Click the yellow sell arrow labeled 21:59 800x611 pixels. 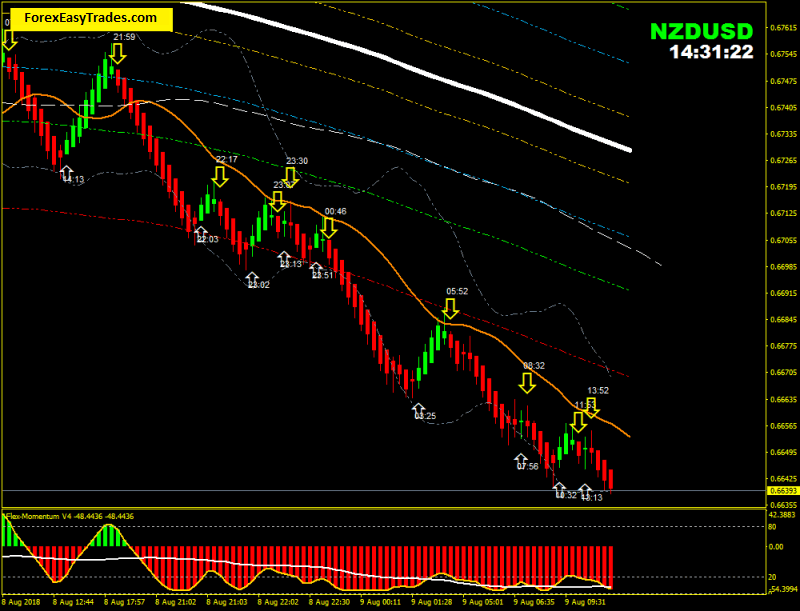tap(118, 53)
